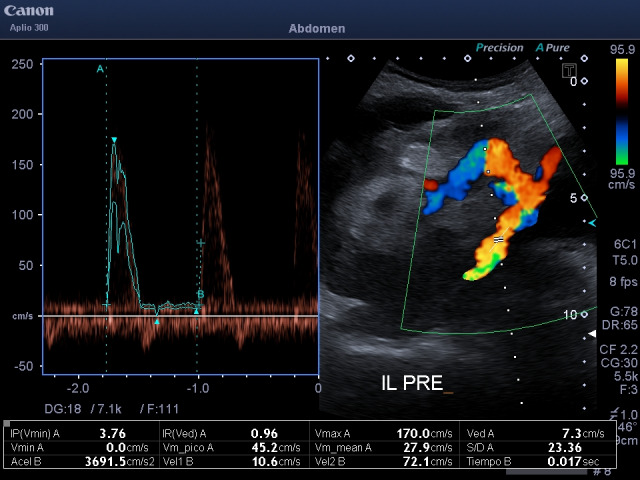The width and height of the screenshot is (640, 480).
Task: Select the peak systolic marker on waveform
Action: pos(114,140)
